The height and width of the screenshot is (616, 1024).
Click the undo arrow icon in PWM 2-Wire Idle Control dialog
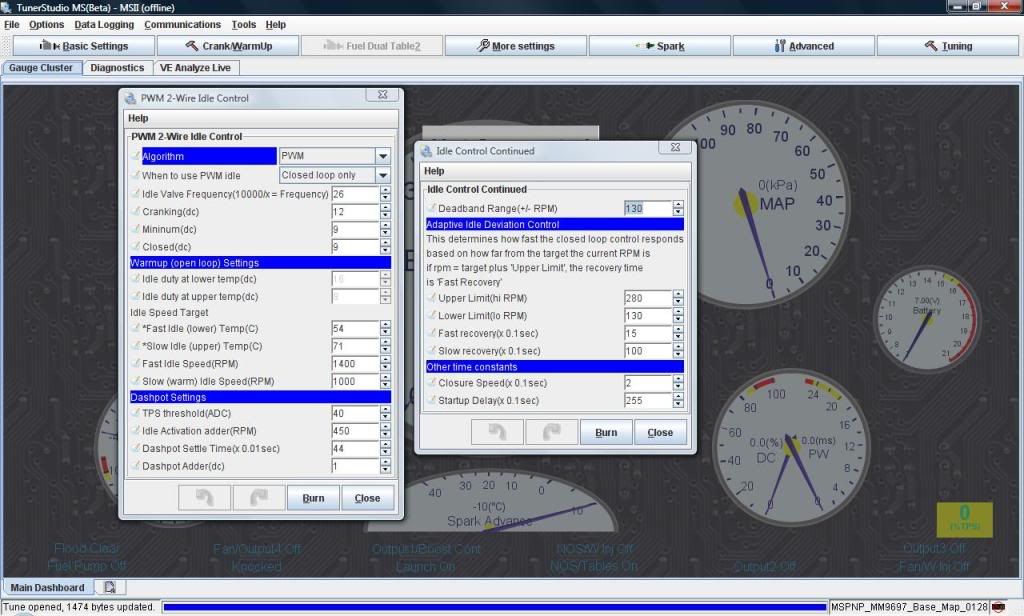click(204, 498)
